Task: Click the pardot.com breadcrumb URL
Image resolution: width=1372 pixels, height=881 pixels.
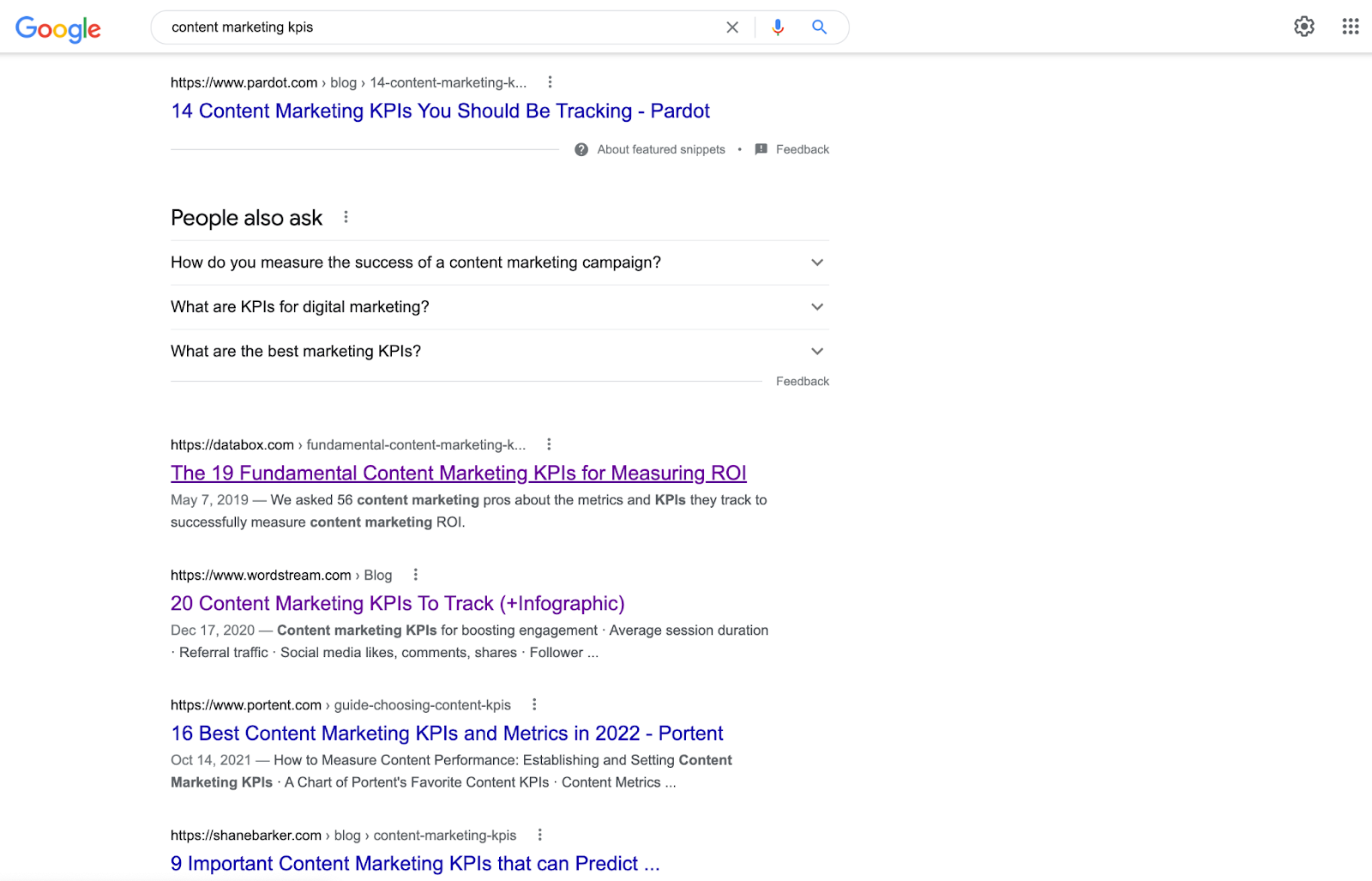Action: click(348, 82)
